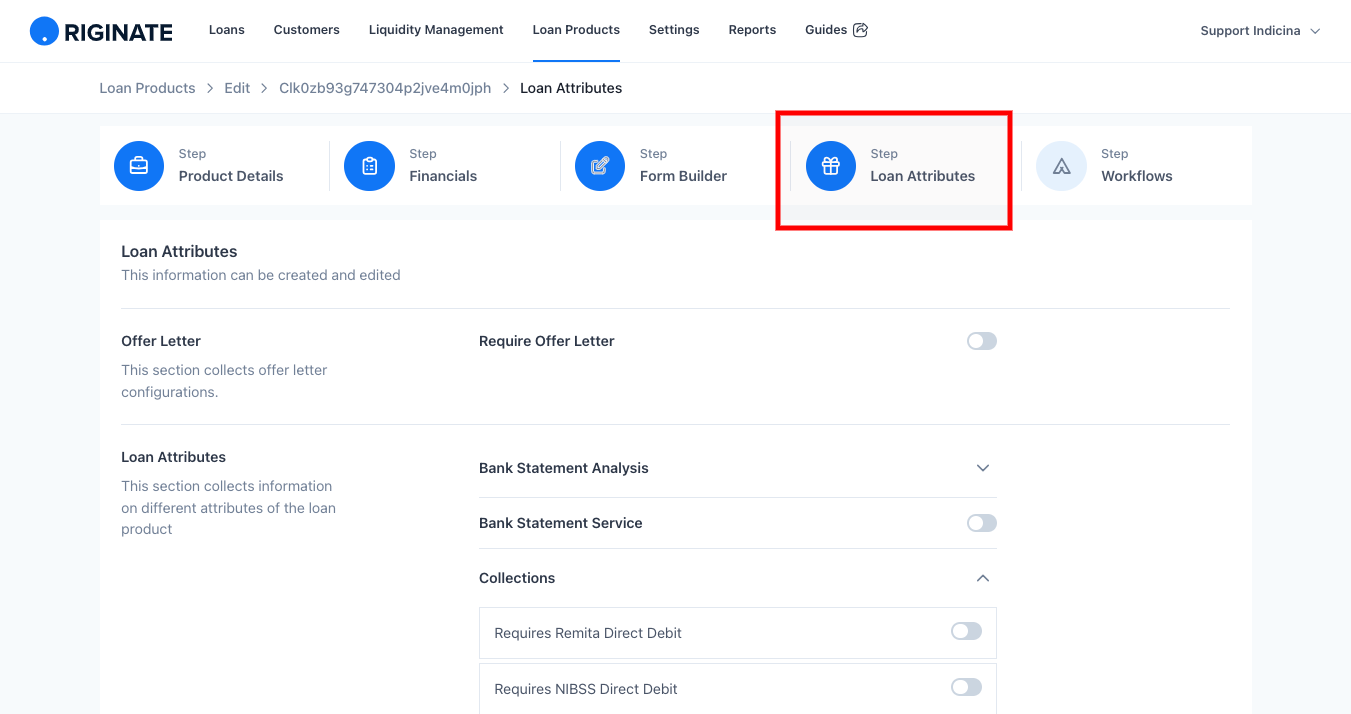The height and width of the screenshot is (714, 1351).
Task: Click the Loan Attributes gift step icon
Action: (831, 166)
